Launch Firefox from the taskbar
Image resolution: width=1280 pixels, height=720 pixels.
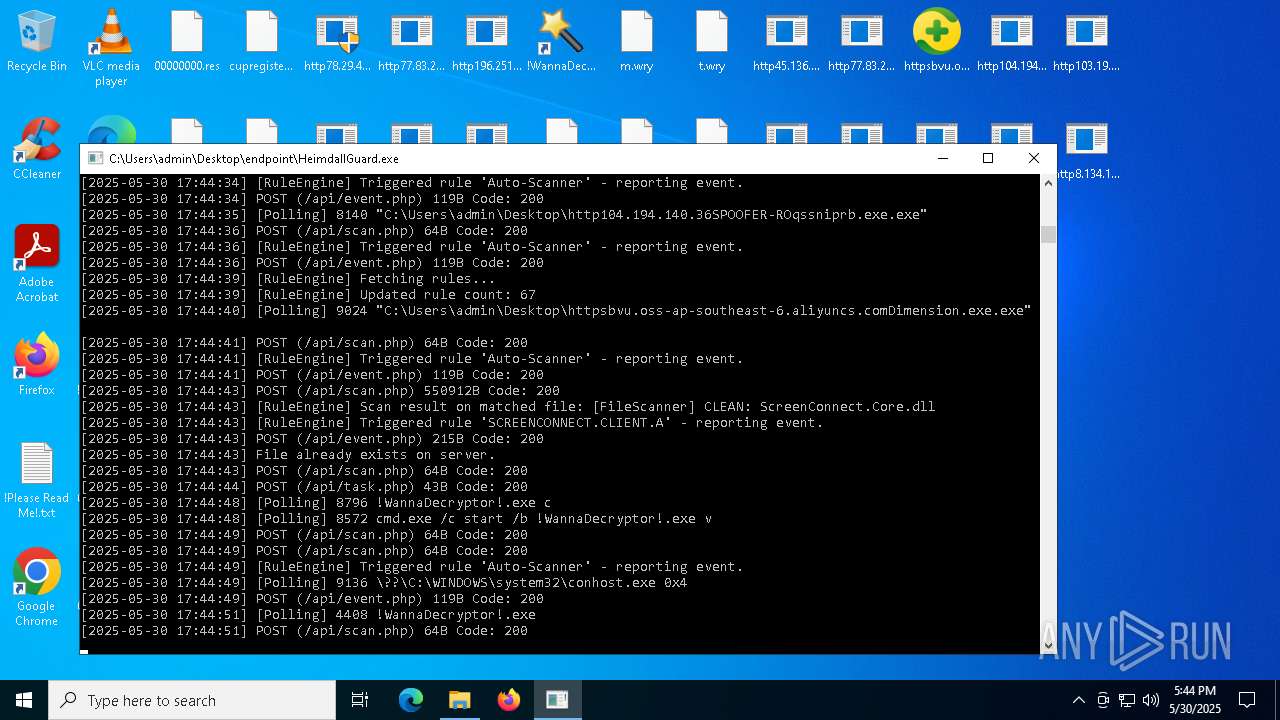pyautogui.click(x=509, y=700)
